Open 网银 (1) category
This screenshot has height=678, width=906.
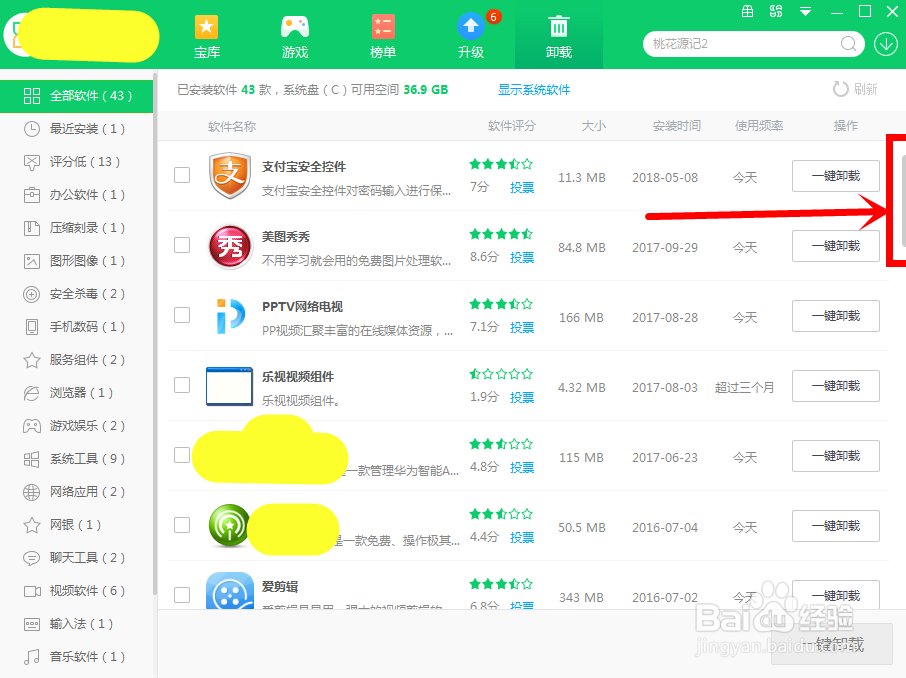(76, 525)
